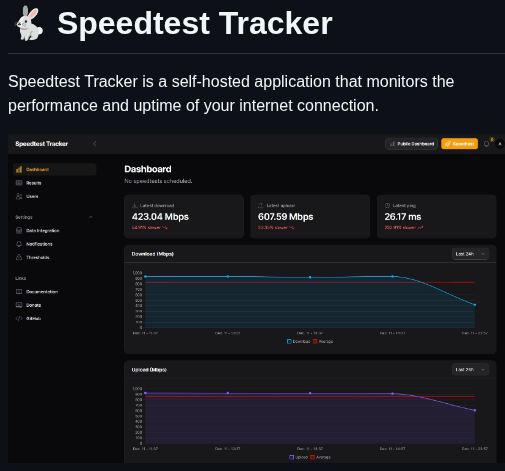Click the self-hosted application description paragraph
Screen dimensions: 505x471
[x=231, y=93]
